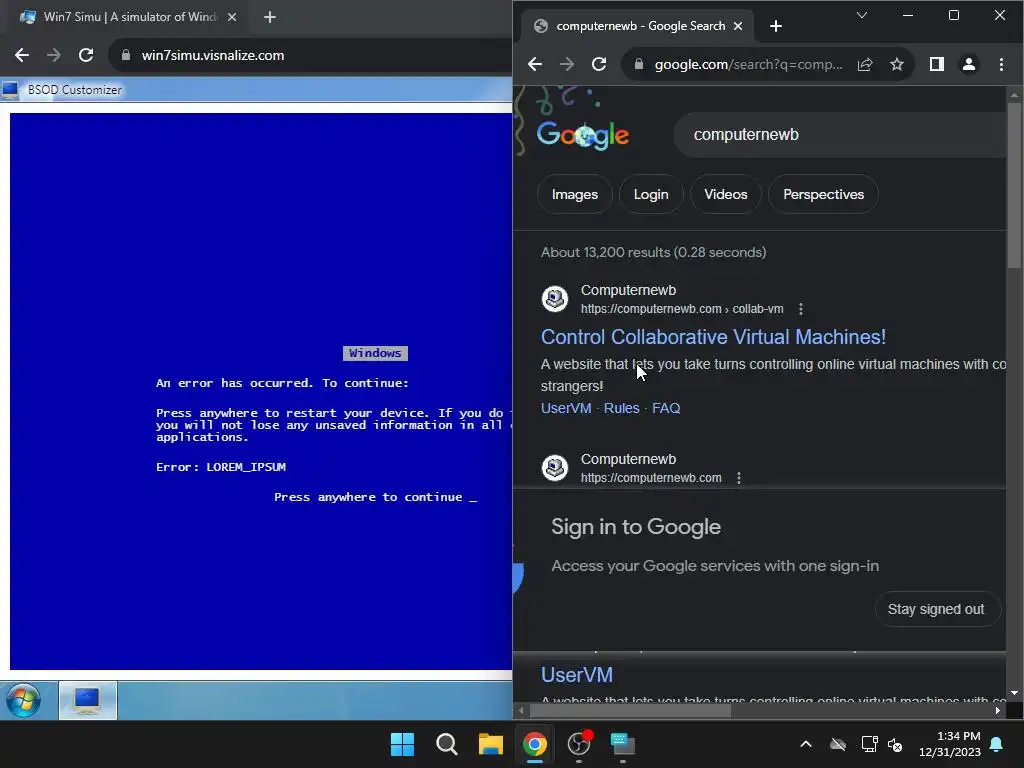Click the vertical scrollbar on the Google page
The image size is (1024, 768).
pos(1014,185)
